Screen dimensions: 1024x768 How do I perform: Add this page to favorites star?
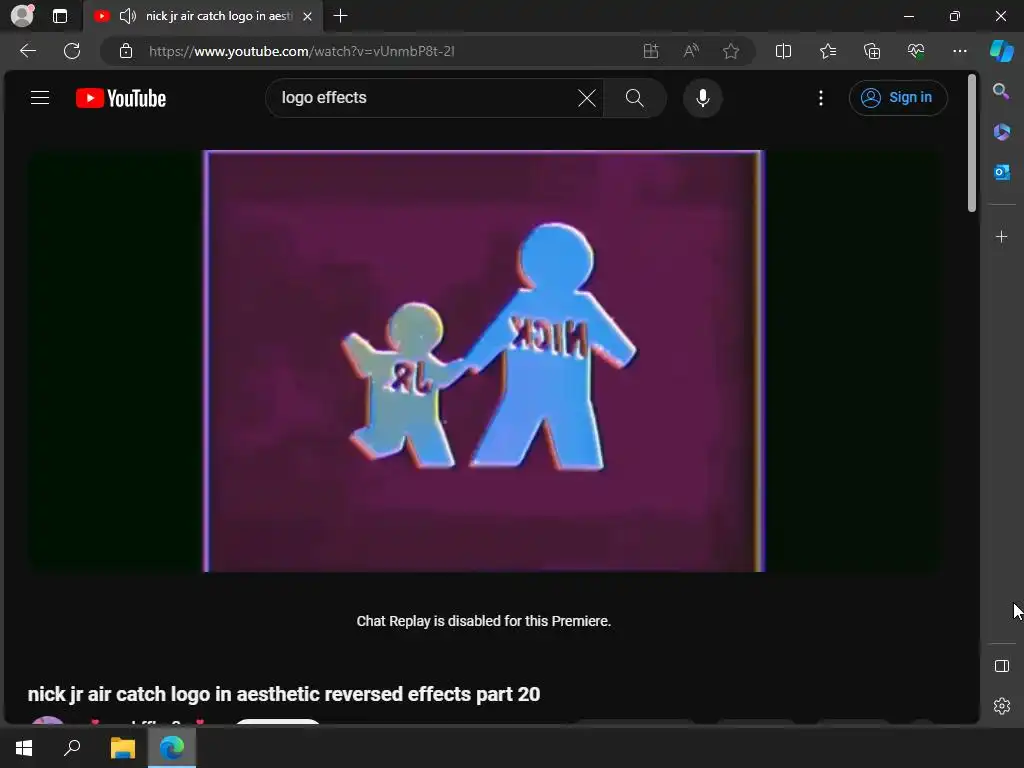click(x=731, y=51)
